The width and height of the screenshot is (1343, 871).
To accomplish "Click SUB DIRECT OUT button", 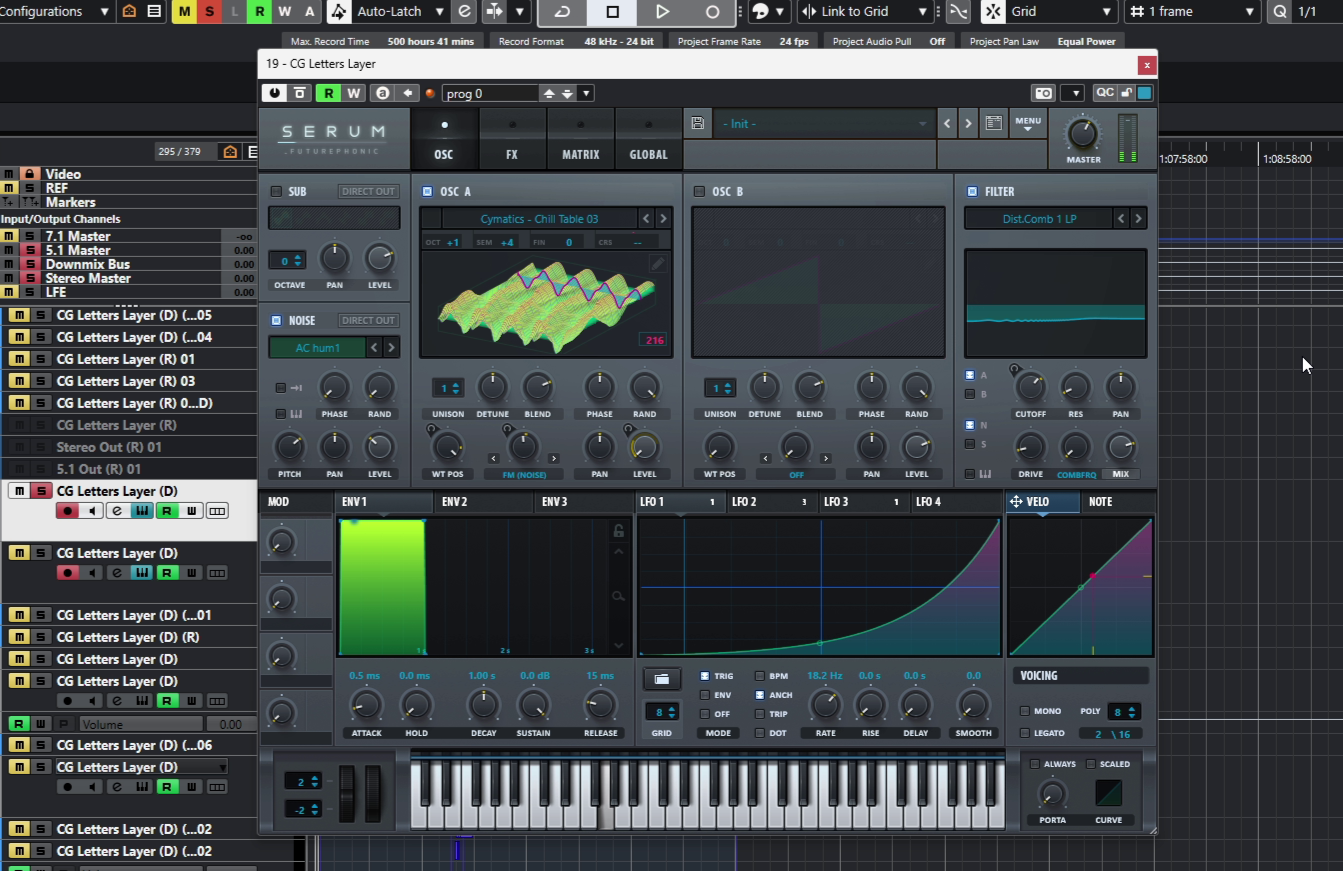I will click(368, 191).
